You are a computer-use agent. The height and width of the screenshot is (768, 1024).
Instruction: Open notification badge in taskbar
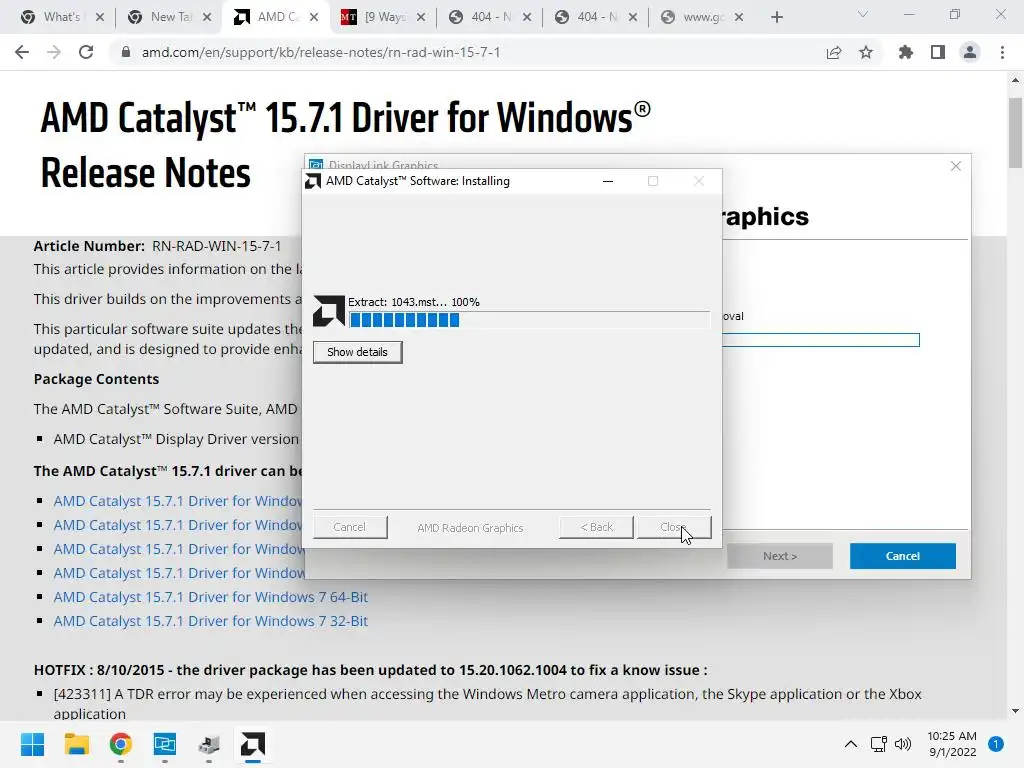pos(996,744)
